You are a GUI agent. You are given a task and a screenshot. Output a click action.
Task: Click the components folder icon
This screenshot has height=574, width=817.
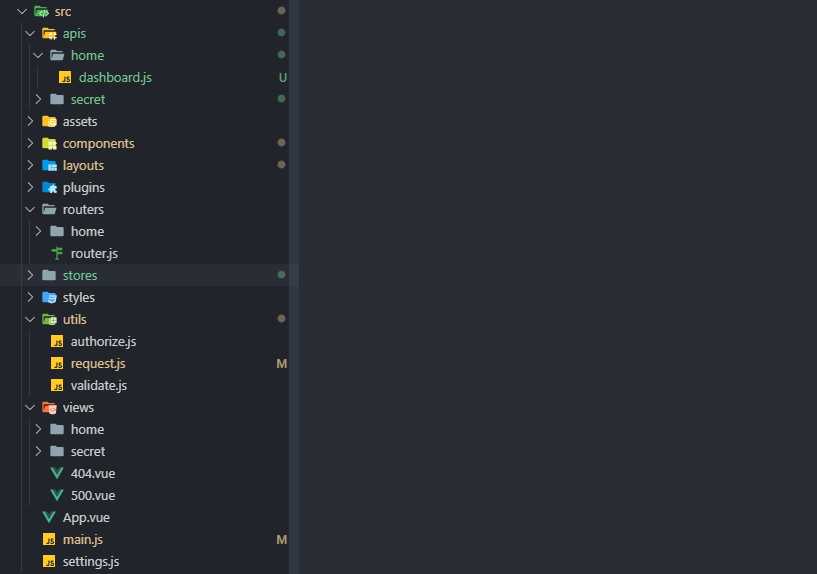pos(49,143)
